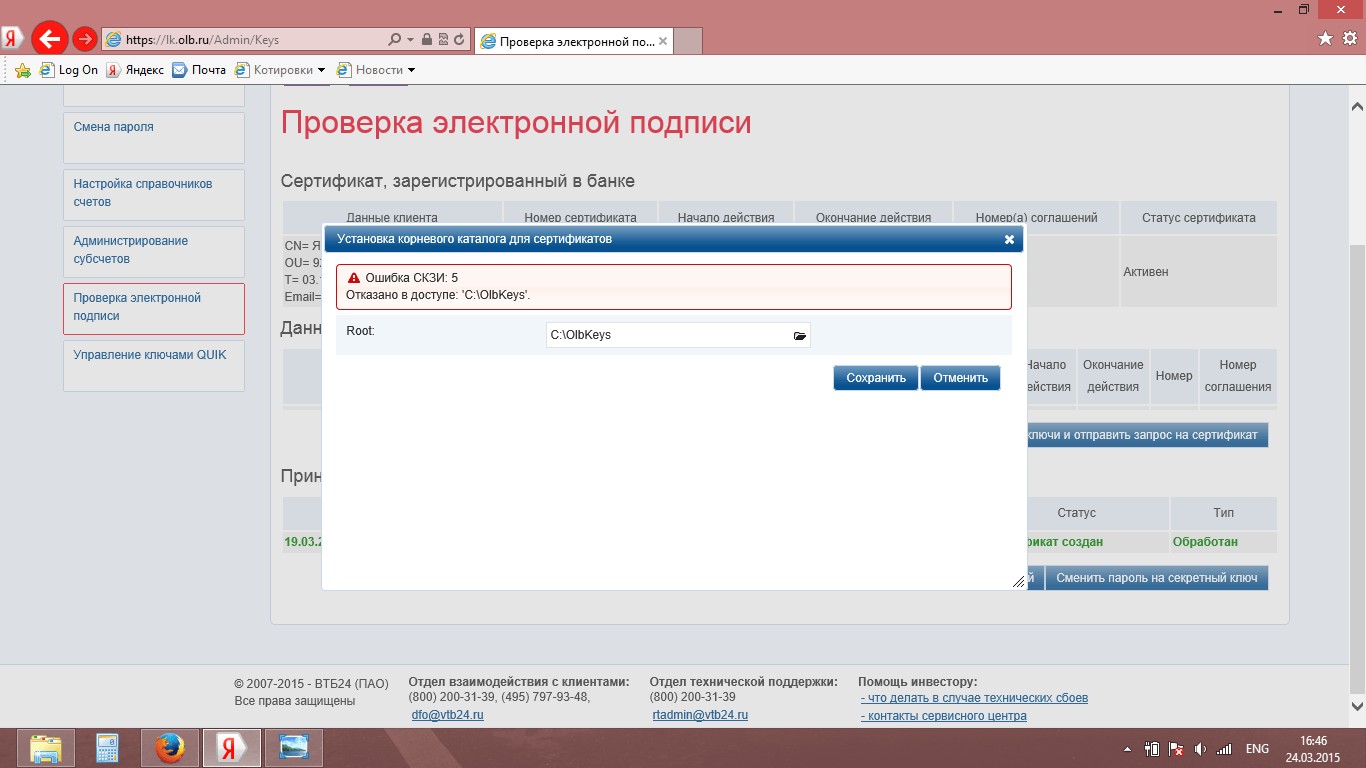Image resolution: width=1366 pixels, height=768 pixels.
Task: Click the rtadmin@vtb24.ru email link
Action: click(x=700, y=715)
